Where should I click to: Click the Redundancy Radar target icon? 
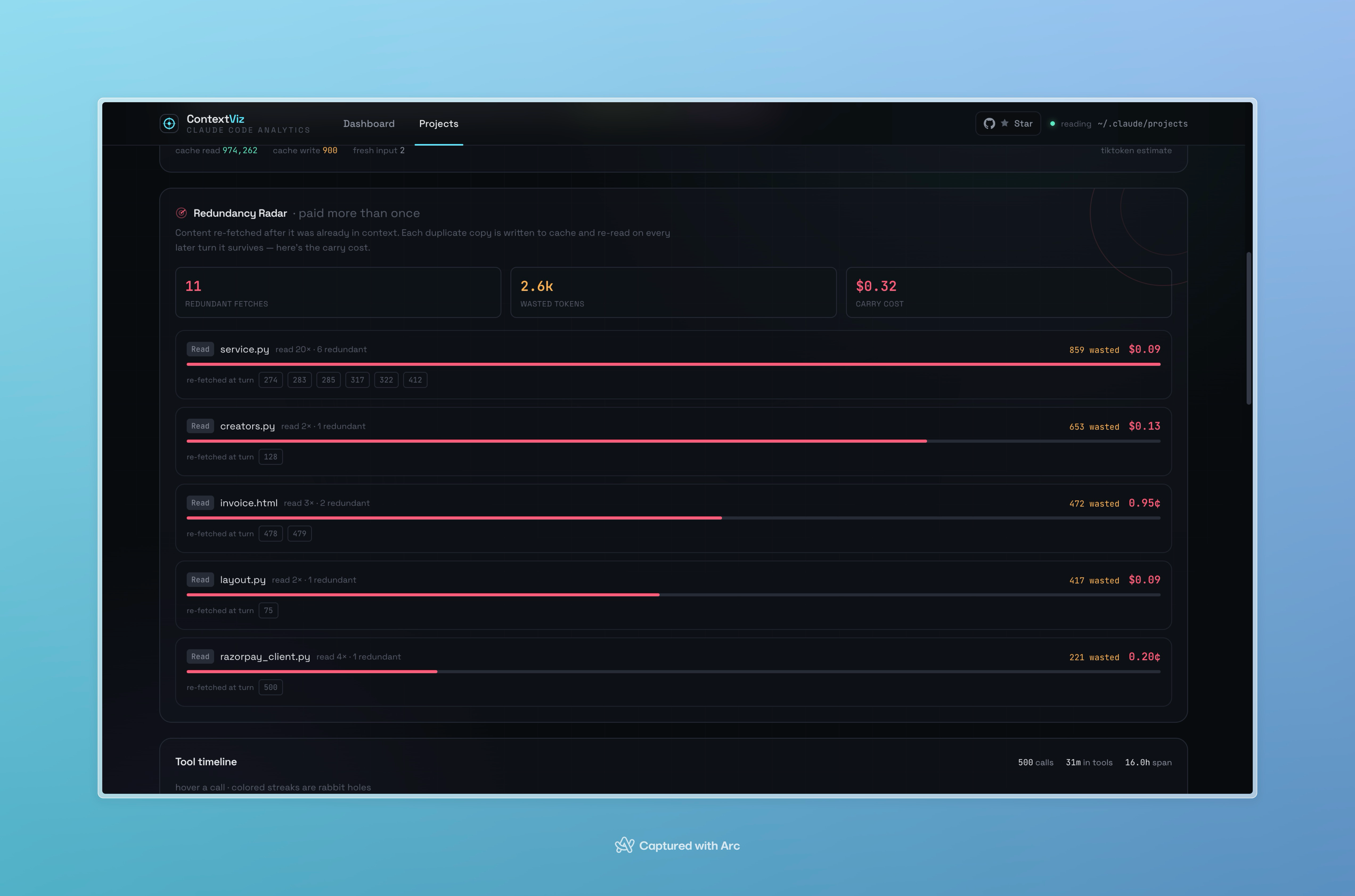click(181, 213)
